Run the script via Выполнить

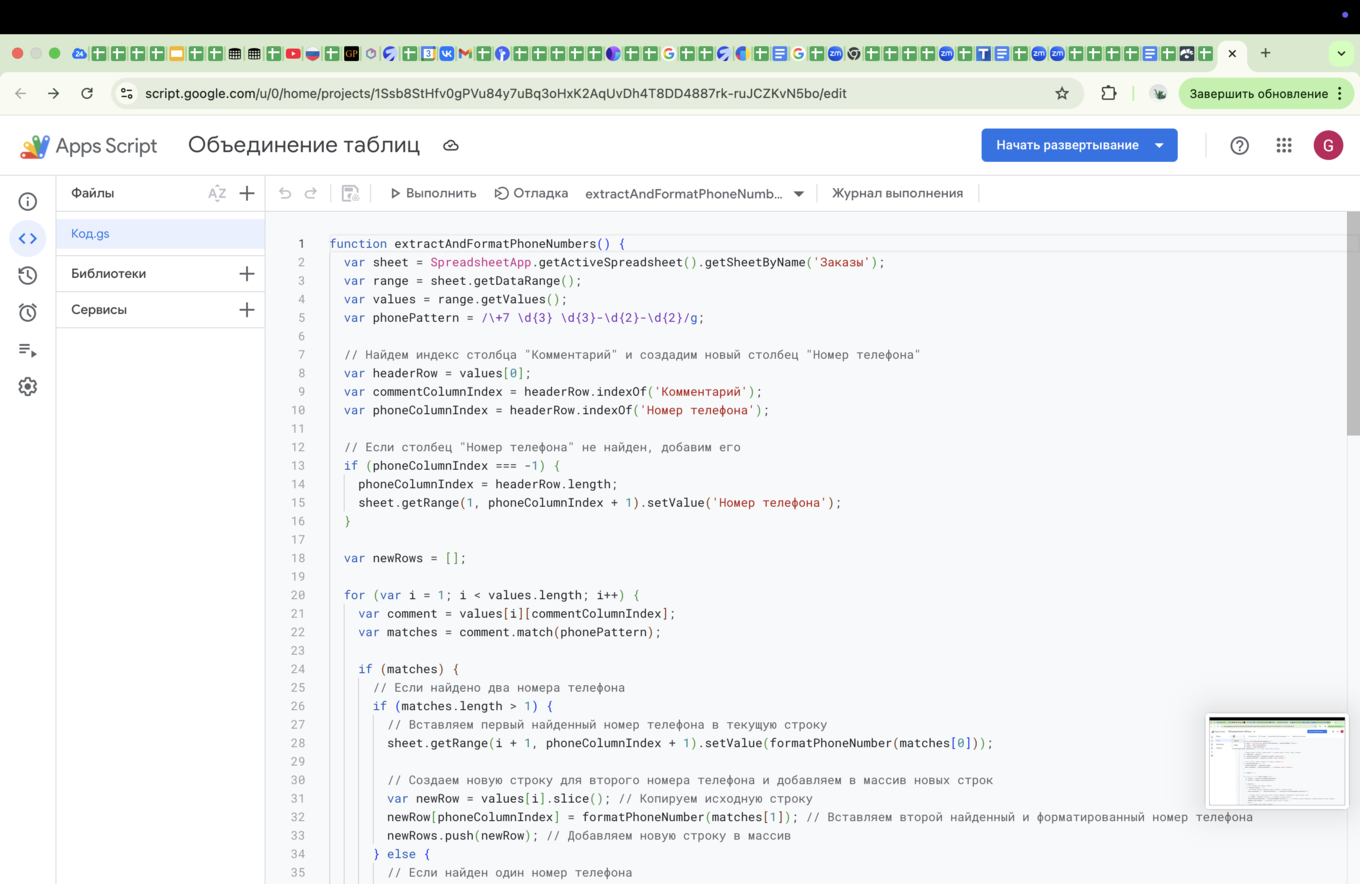click(432, 193)
